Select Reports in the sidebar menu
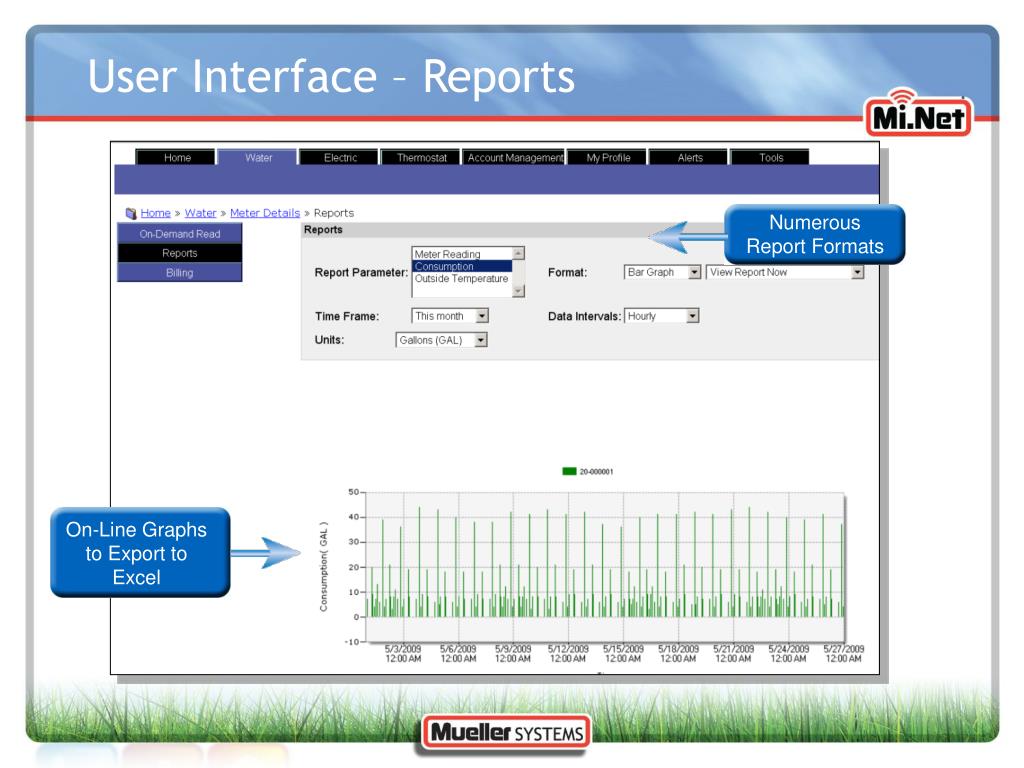Viewport: 1024px width, 768px height. tap(180, 253)
